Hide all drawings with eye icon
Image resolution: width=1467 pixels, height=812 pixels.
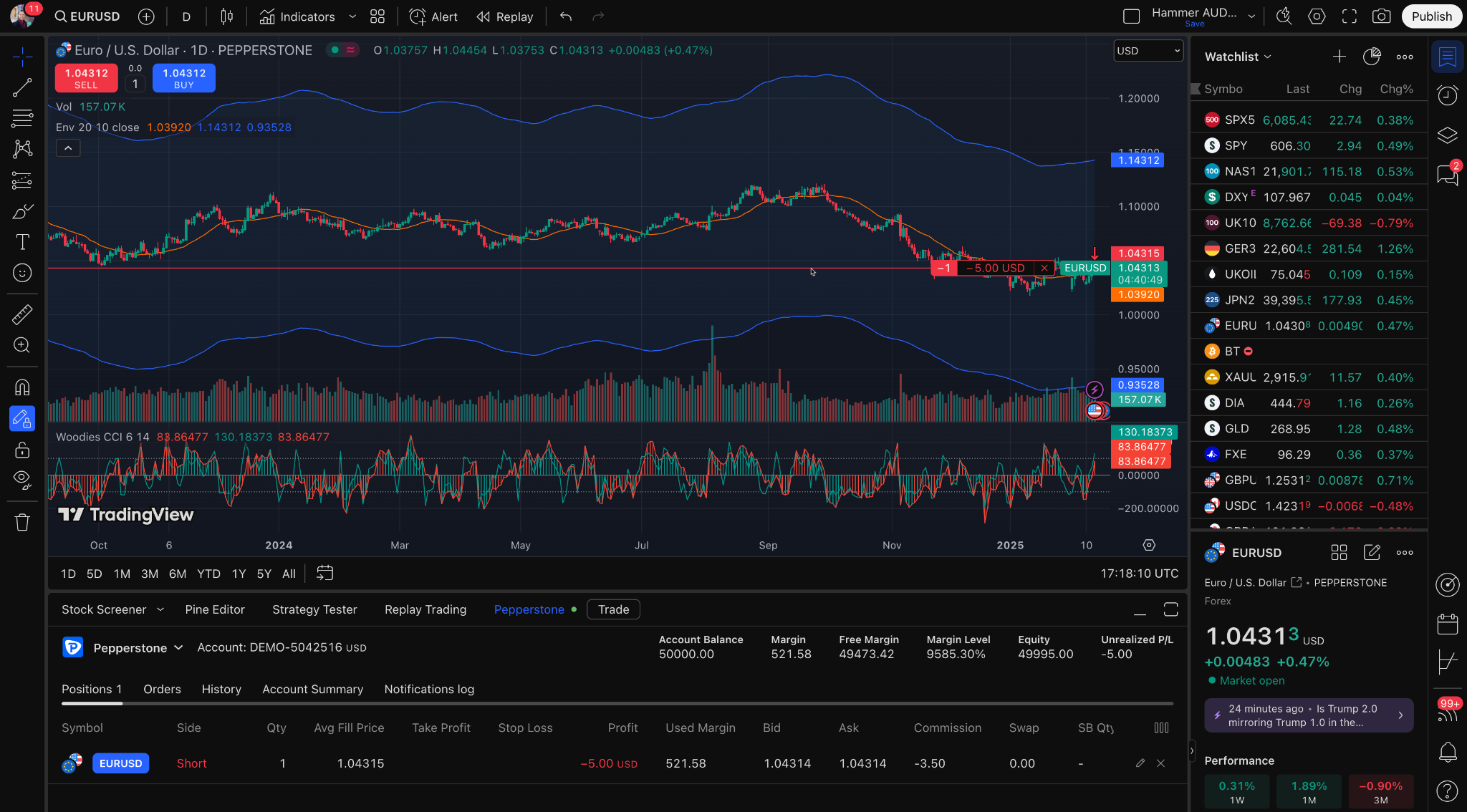(x=22, y=480)
